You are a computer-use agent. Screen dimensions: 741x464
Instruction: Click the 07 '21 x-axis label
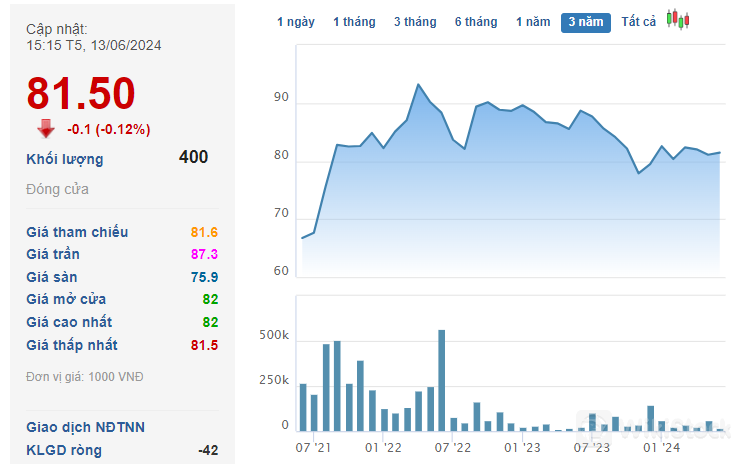pyautogui.click(x=314, y=447)
